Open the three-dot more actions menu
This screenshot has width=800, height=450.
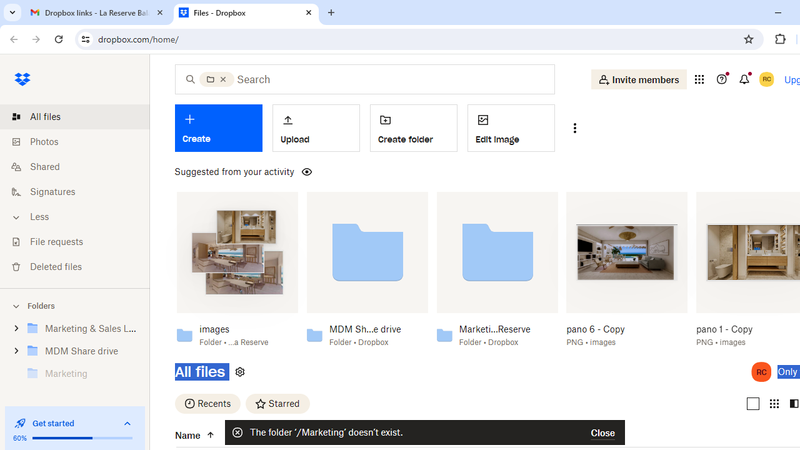574,128
